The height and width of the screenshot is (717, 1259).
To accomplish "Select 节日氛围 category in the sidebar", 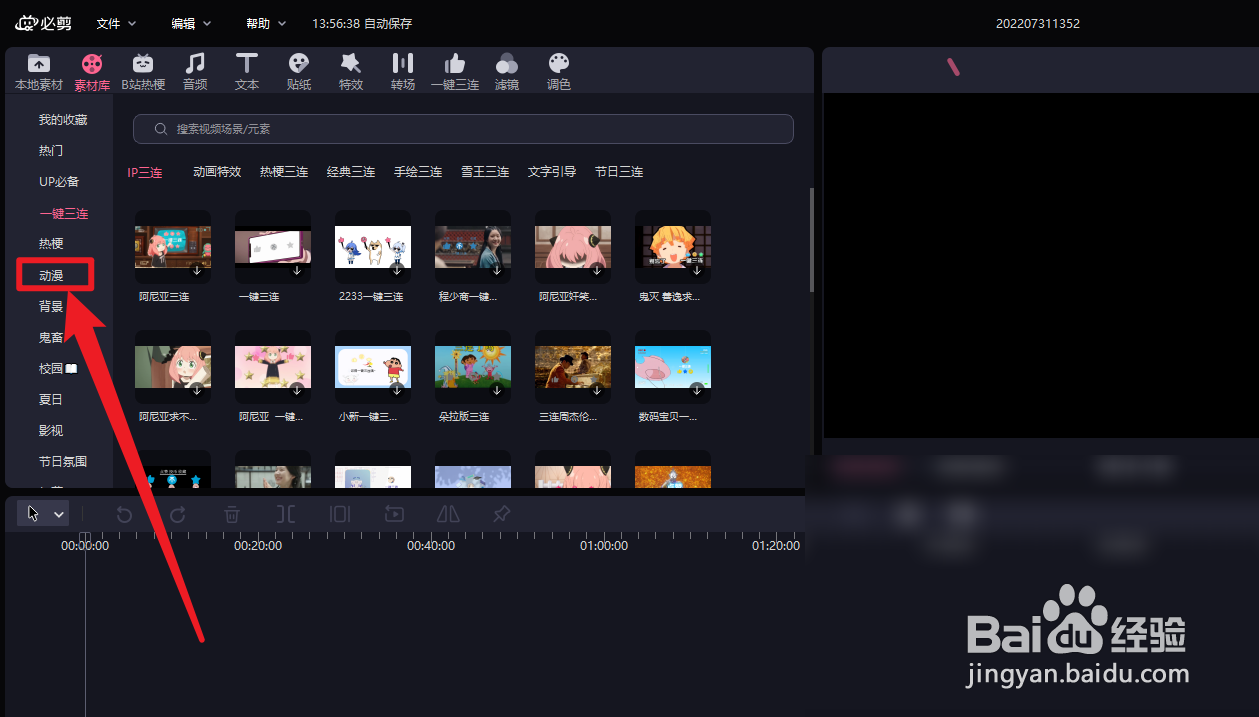I will [x=63, y=461].
